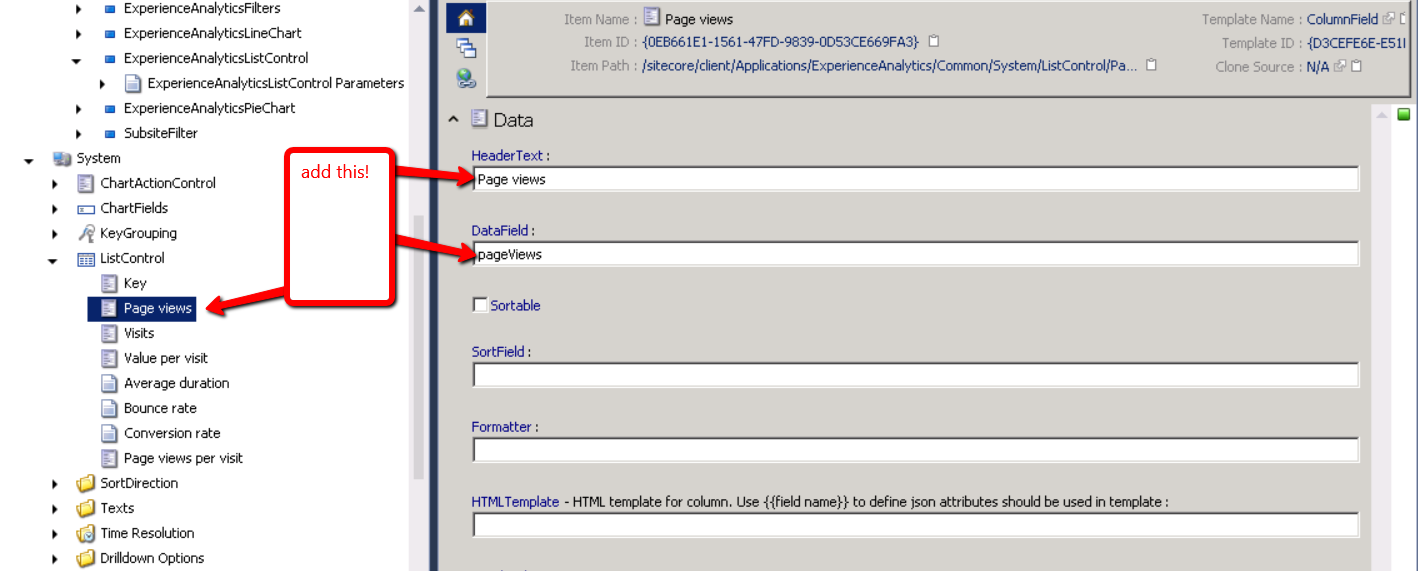Click the Item ID GUID value

point(780,42)
